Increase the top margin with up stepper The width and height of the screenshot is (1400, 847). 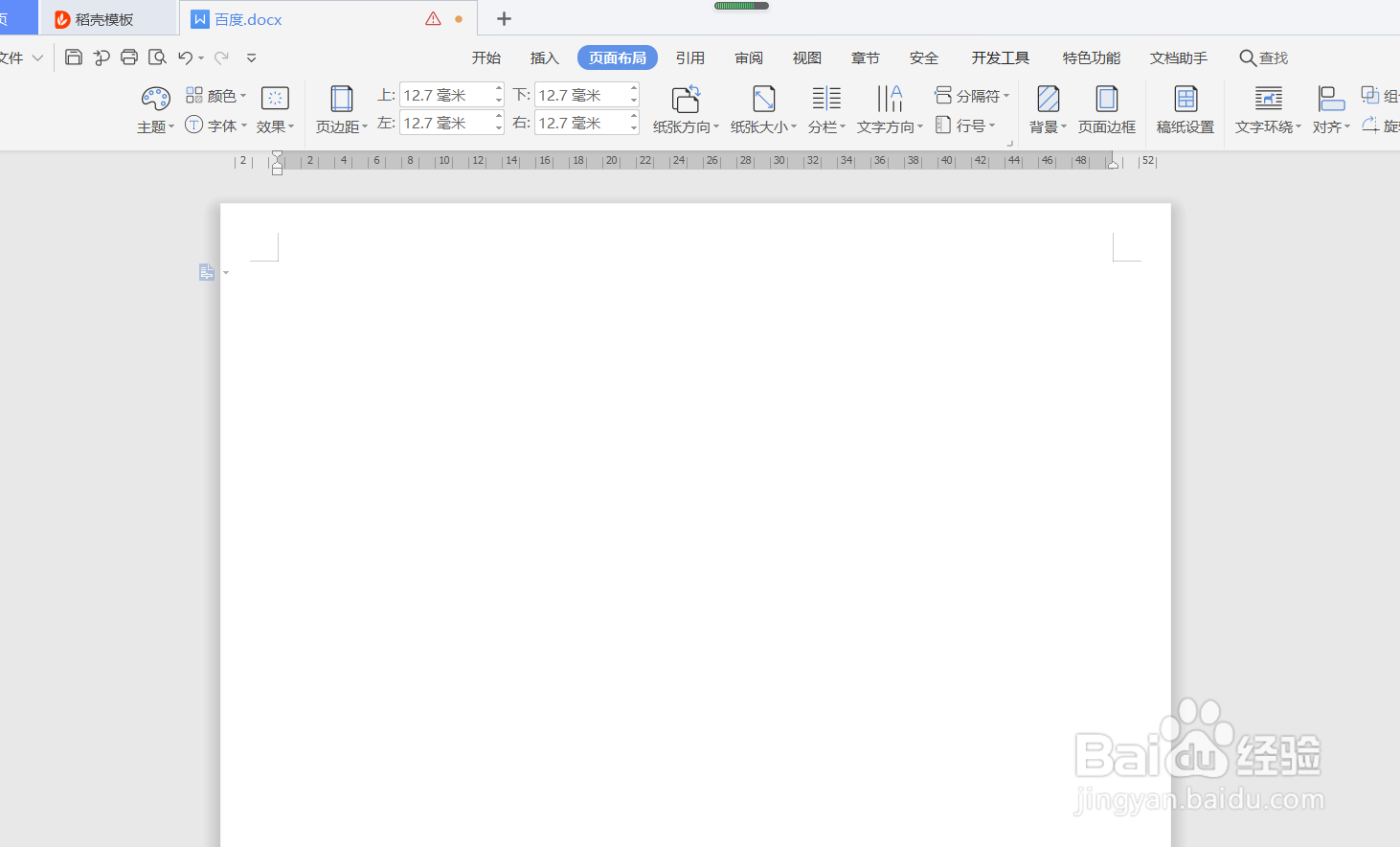[x=499, y=89]
